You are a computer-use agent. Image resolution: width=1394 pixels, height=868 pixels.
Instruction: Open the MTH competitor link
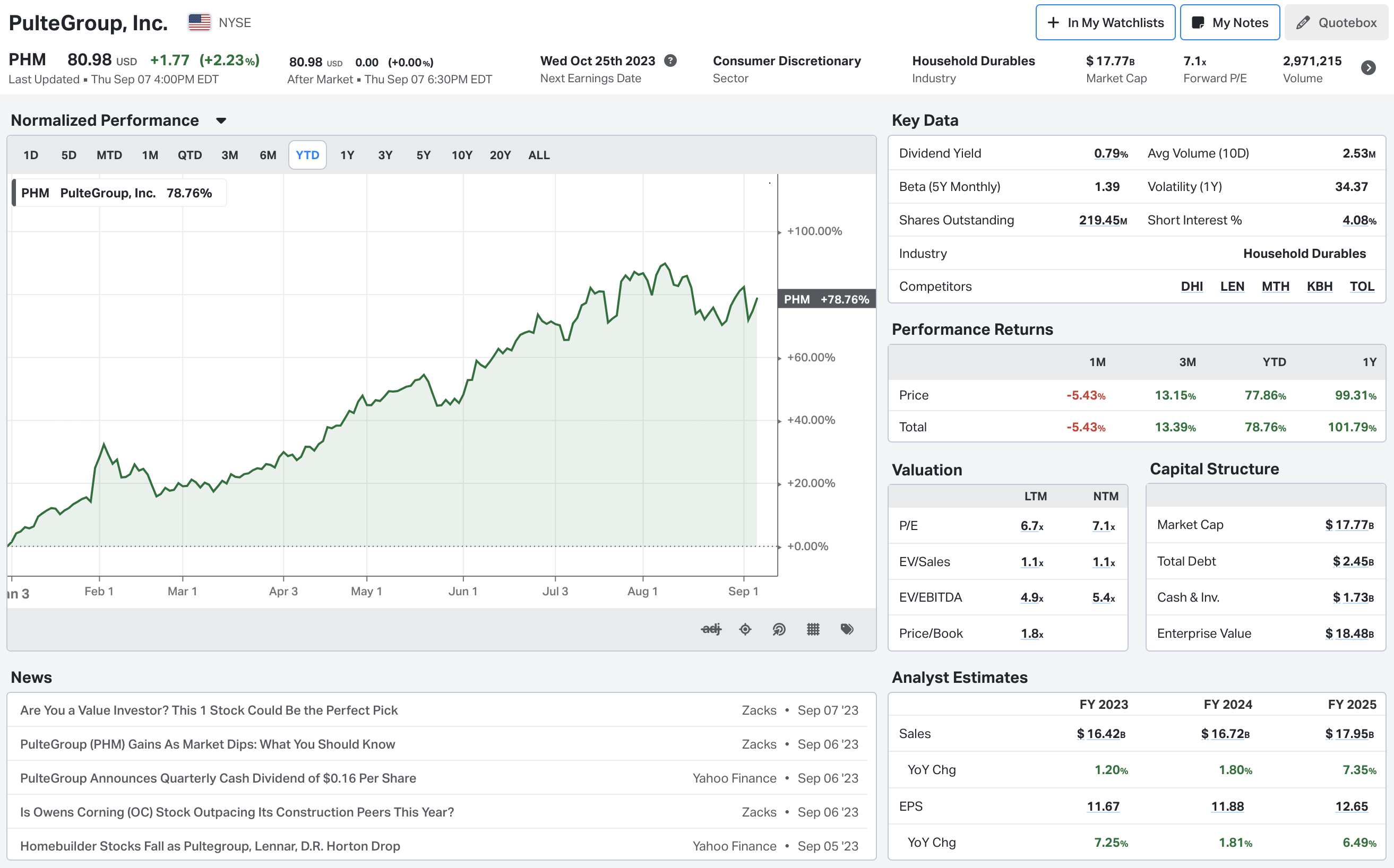[1275, 287]
